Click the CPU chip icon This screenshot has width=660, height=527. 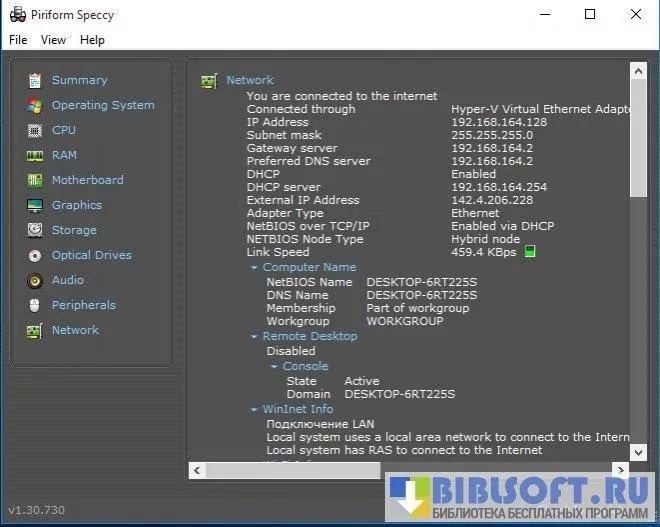(35, 130)
